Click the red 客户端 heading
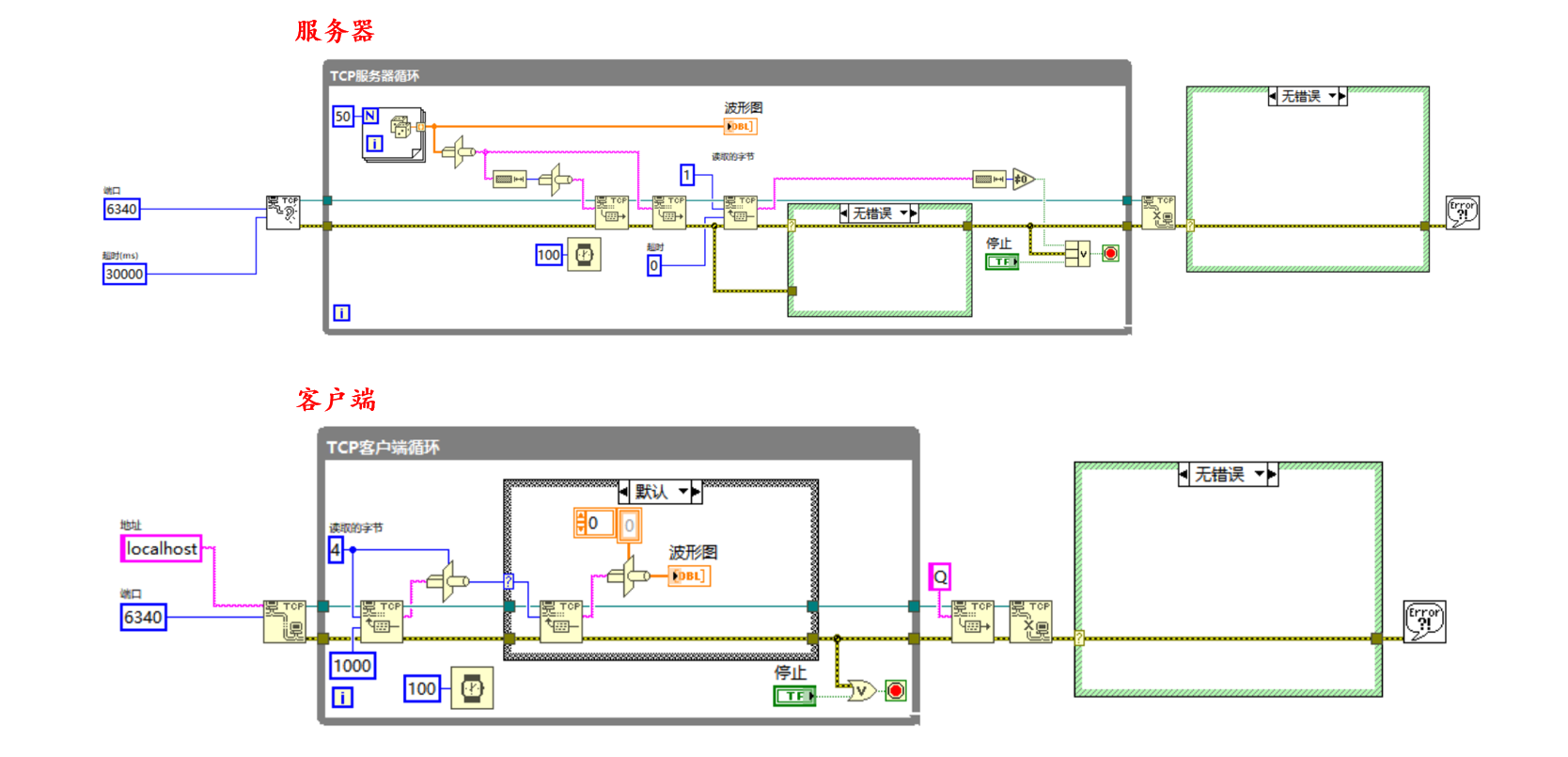The height and width of the screenshot is (757, 1568). point(336,400)
